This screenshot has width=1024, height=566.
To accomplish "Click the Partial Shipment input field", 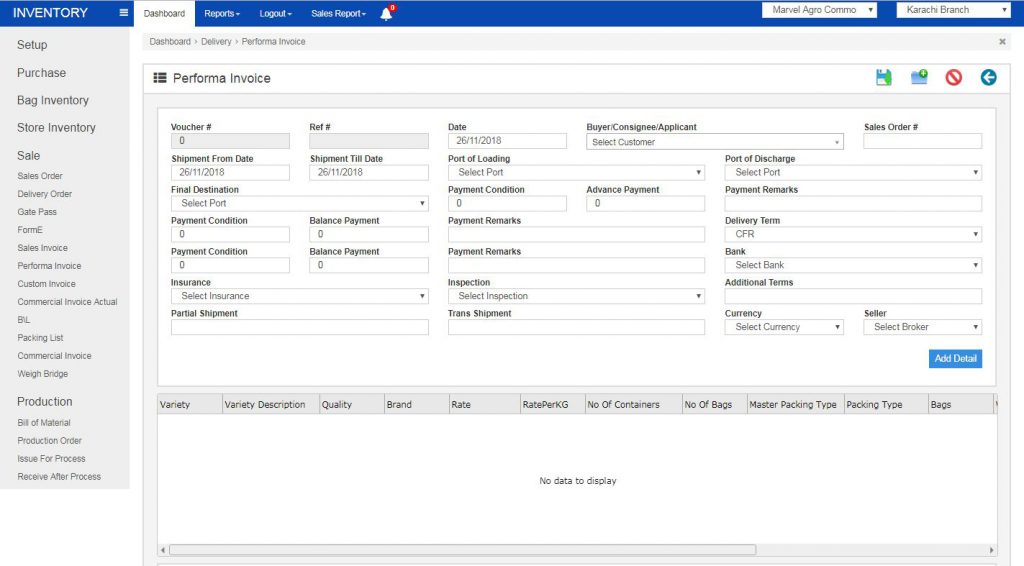I will point(300,327).
